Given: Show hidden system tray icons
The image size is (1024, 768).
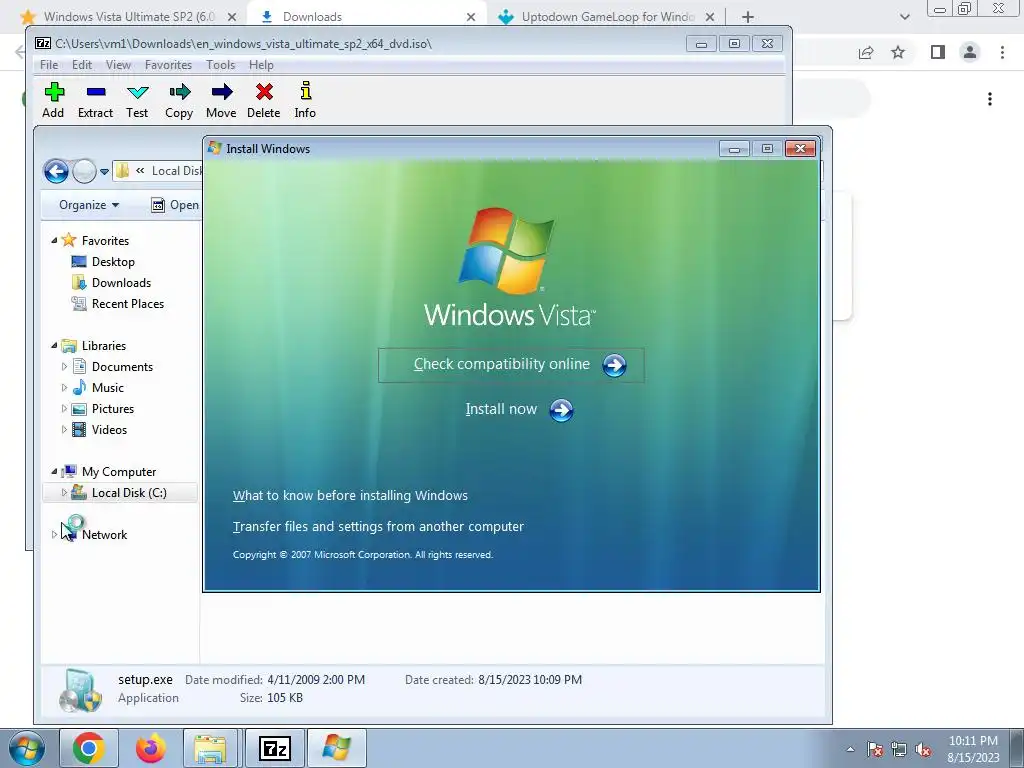Looking at the screenshot, I should (850, 750).
